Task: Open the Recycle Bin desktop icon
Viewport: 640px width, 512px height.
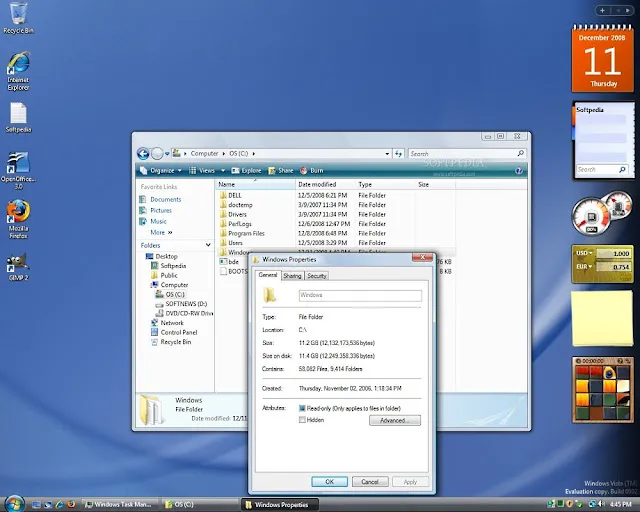Action: (18, 18)
